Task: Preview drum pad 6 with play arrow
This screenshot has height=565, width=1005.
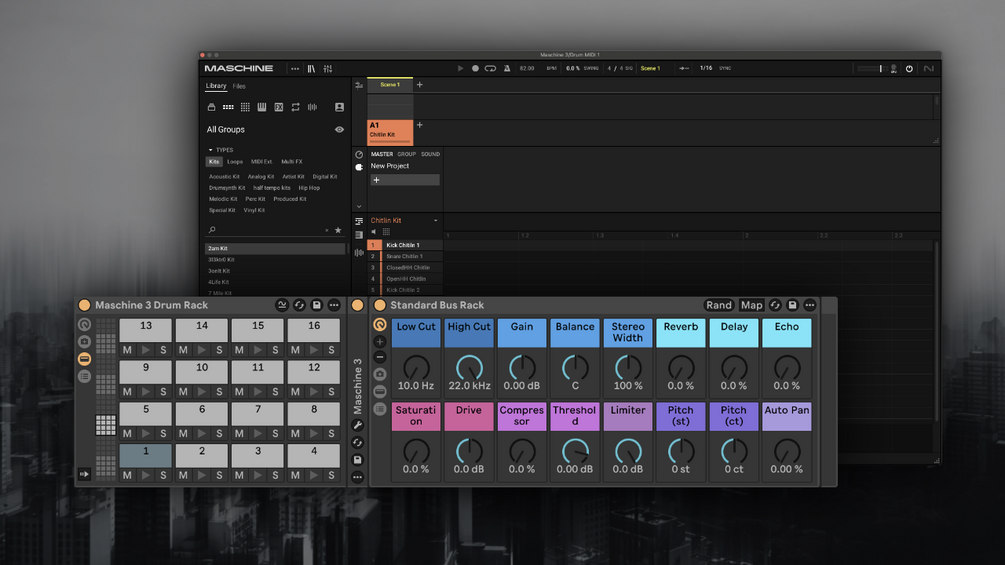Action: [202, 434]
